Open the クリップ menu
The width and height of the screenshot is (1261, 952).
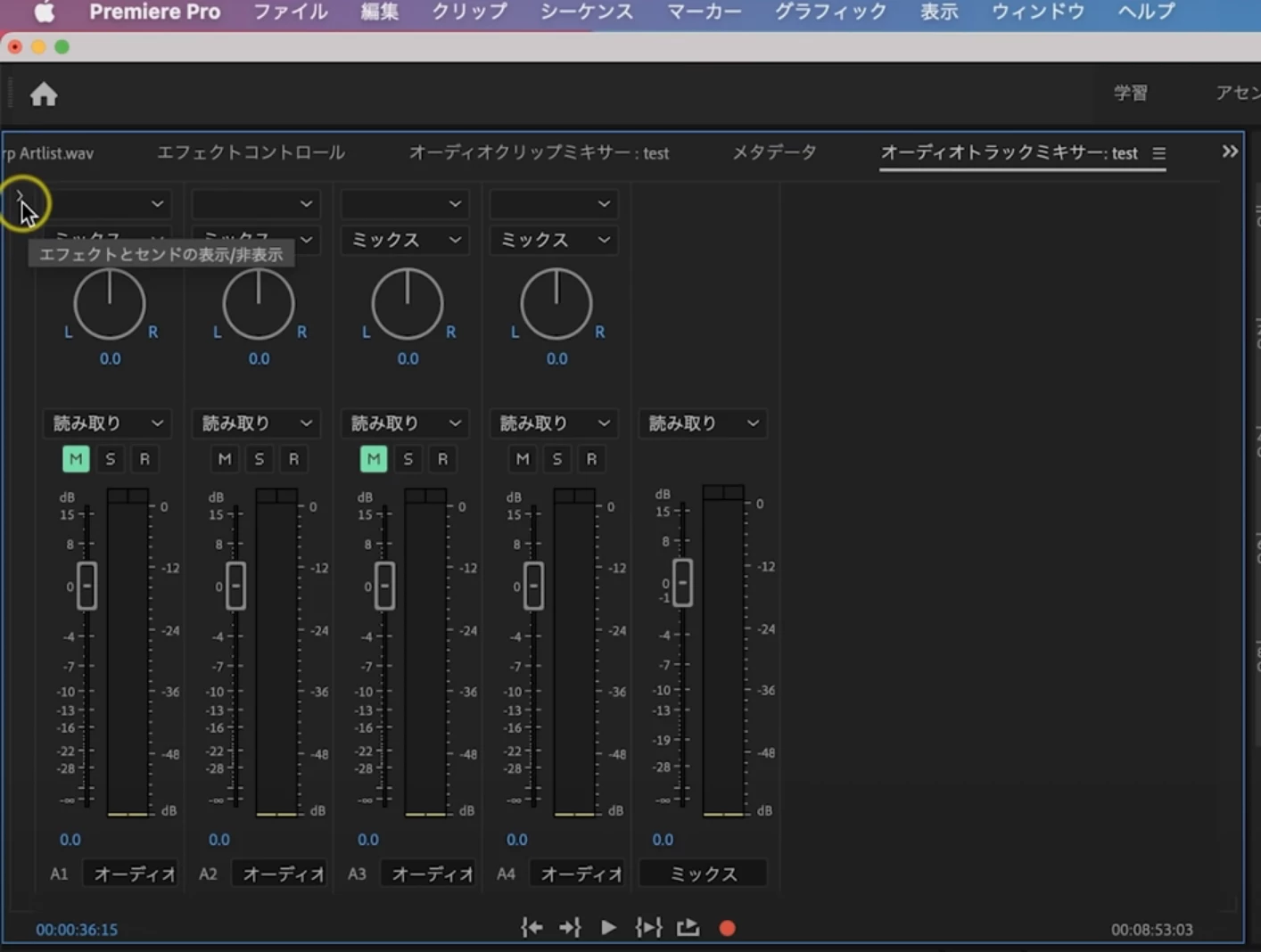[469, 12]
